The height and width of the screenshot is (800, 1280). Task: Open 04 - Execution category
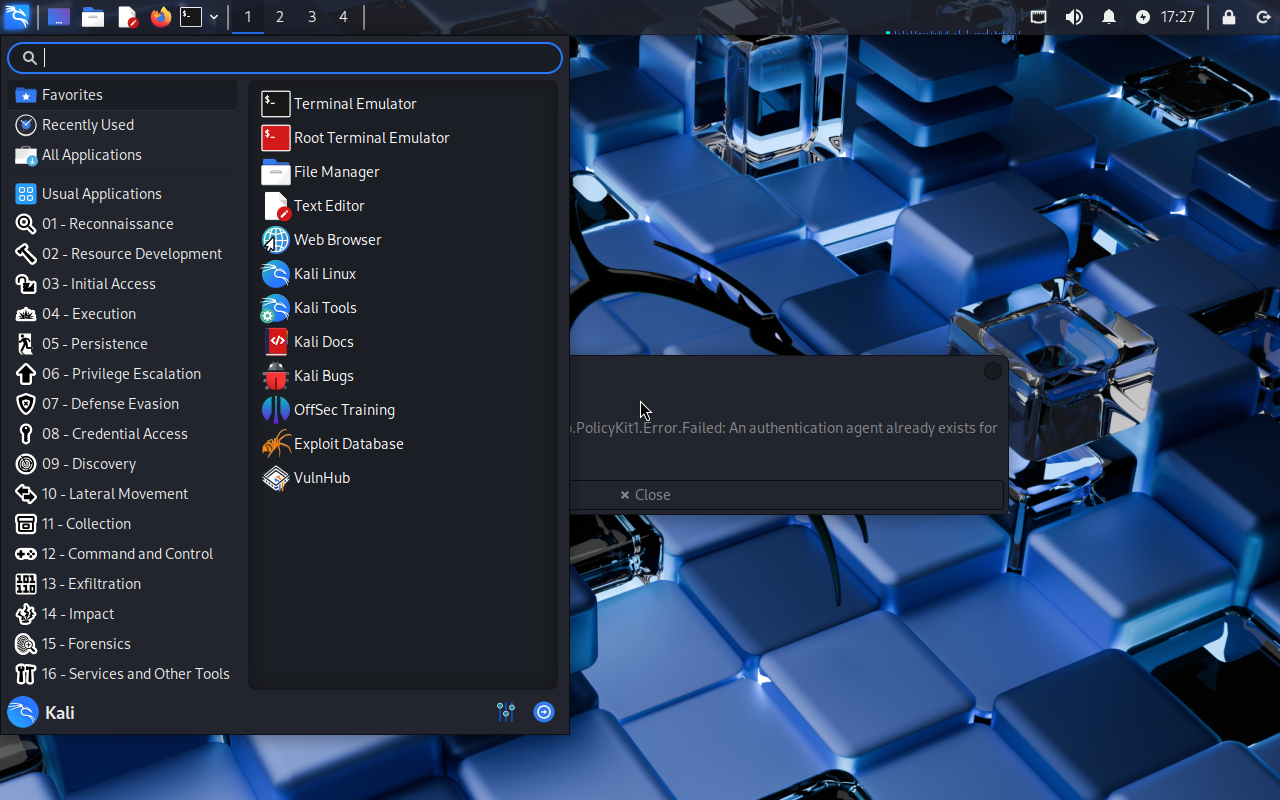(x=123, y=314)
